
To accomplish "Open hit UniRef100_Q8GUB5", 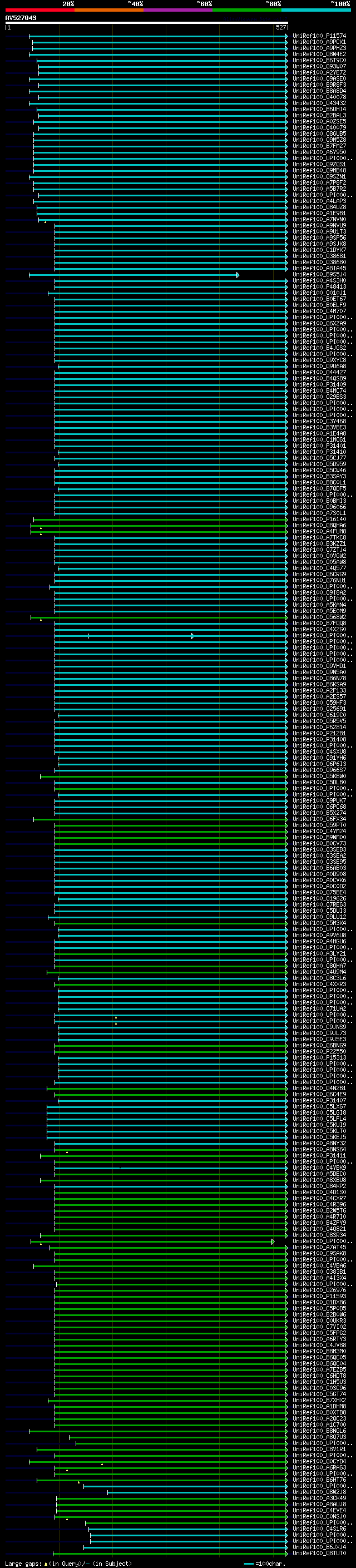I will (x=319, y=134).
